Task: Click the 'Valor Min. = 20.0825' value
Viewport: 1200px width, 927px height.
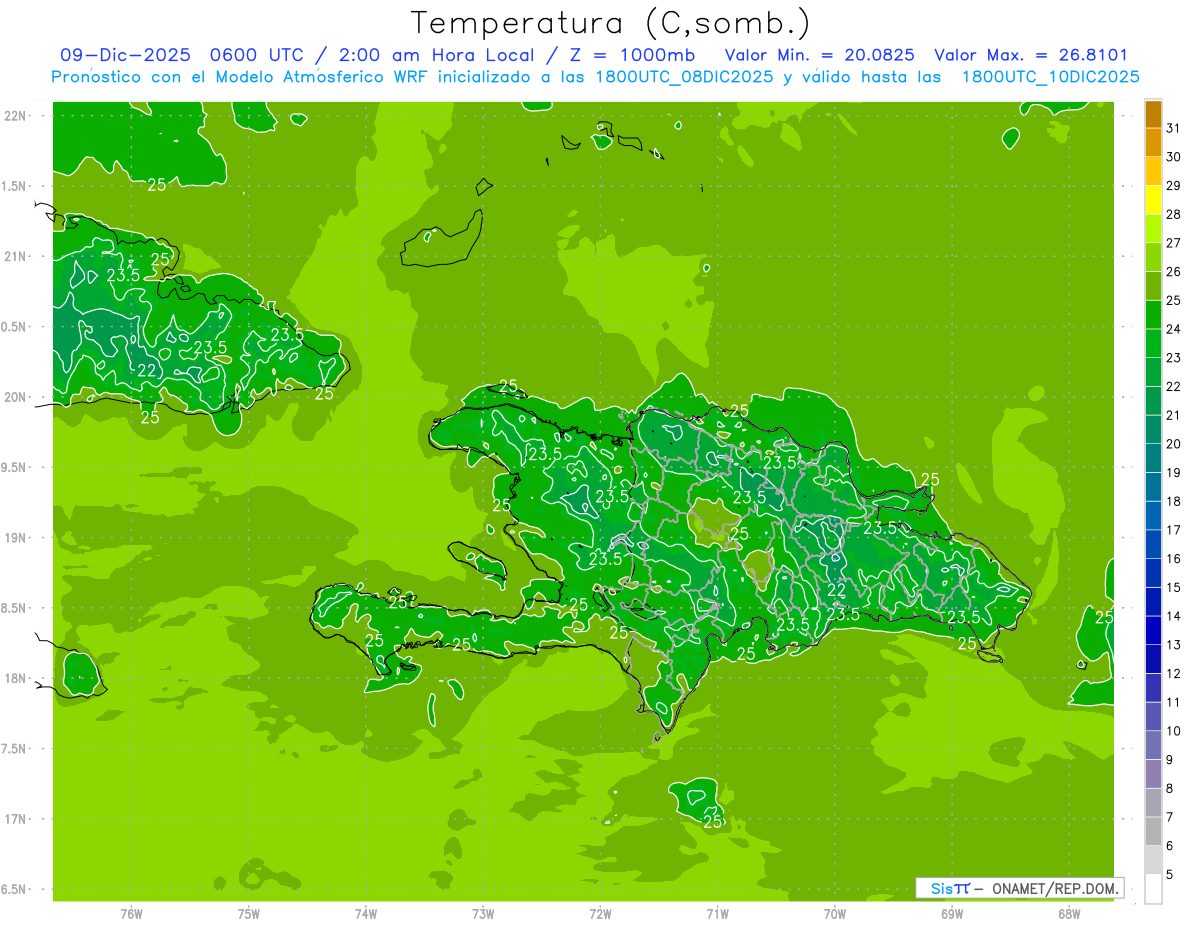Action: (x=819, y=56)
